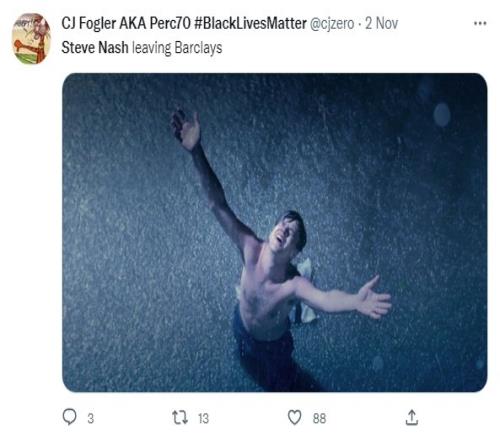The image size is (500, 440).
Task: Click the bold Steve Nash text
Action: coord(95,47)
